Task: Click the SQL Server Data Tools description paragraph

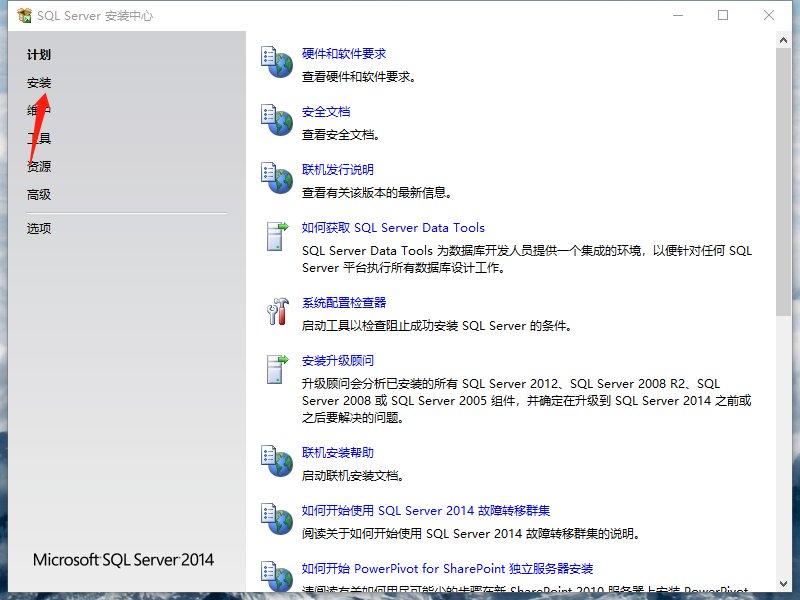Action: click(x=527, y=259)
